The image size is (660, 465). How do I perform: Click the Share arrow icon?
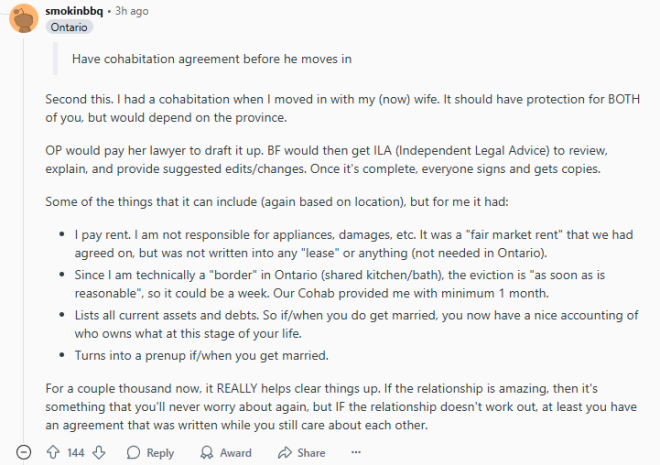point(285,452)
